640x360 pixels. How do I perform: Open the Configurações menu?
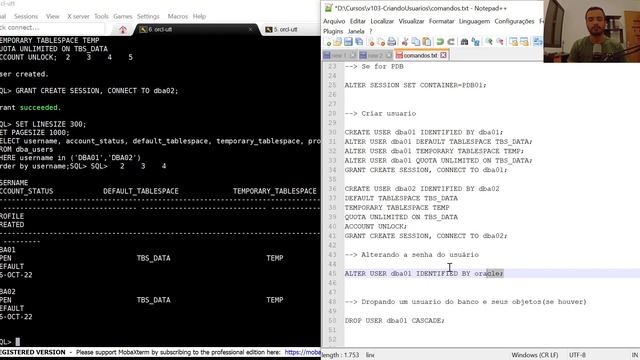514,21
